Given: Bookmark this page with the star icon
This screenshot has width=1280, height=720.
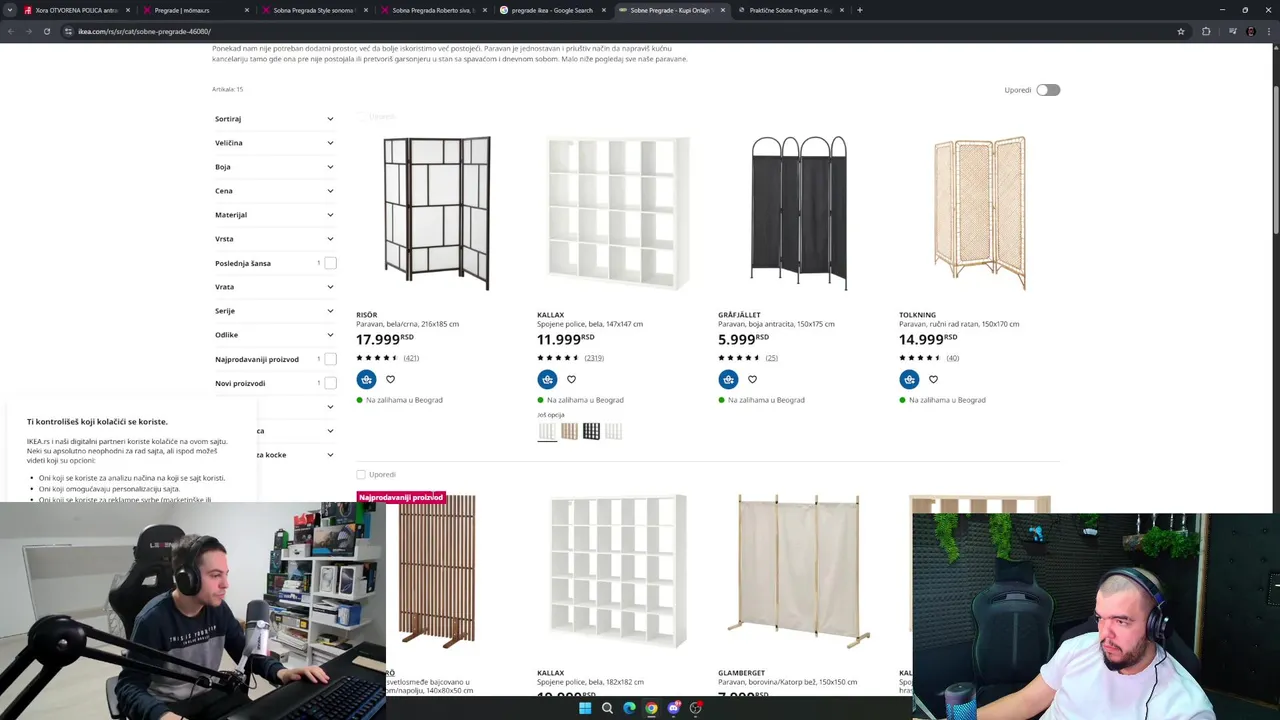Looking at the screenshot, I should pos(1181,31).
